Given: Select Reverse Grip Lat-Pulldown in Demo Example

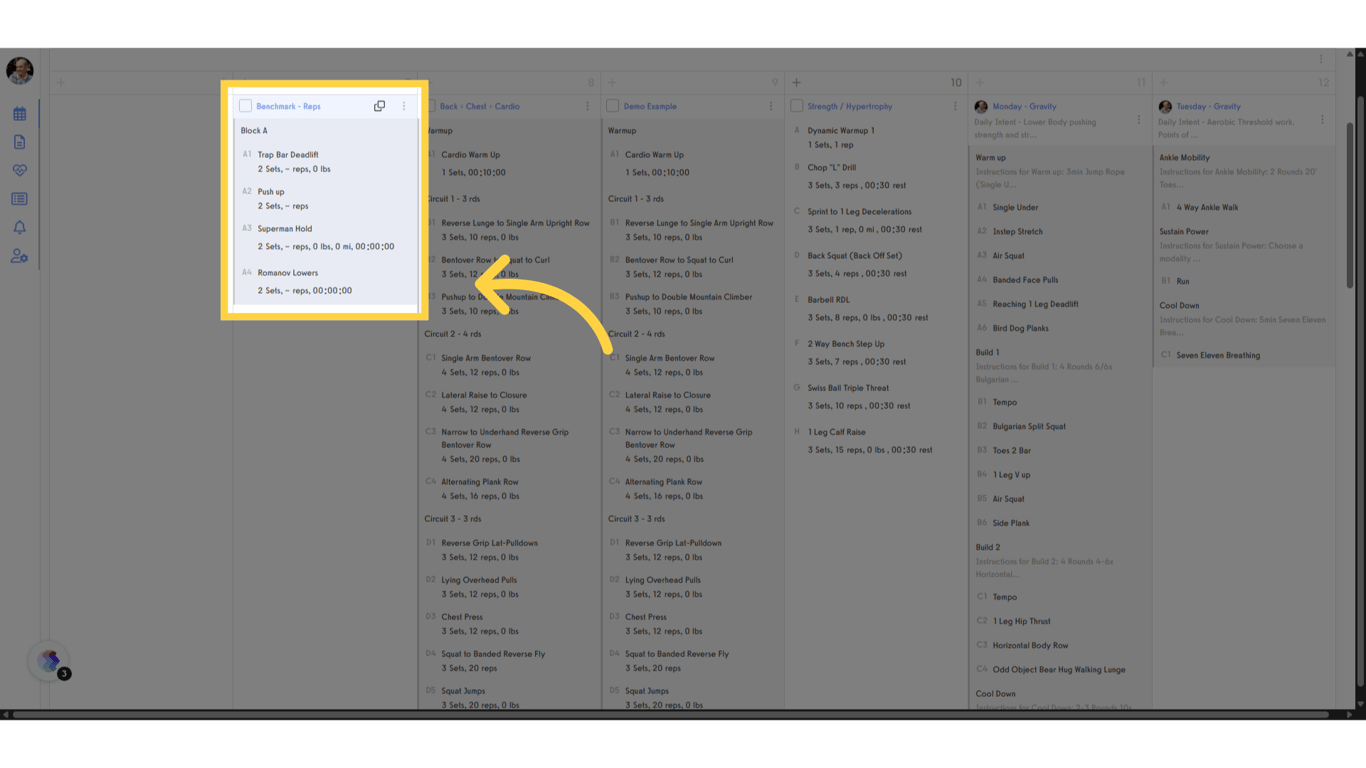Looking at the screenshot, I should click(673, 543).
